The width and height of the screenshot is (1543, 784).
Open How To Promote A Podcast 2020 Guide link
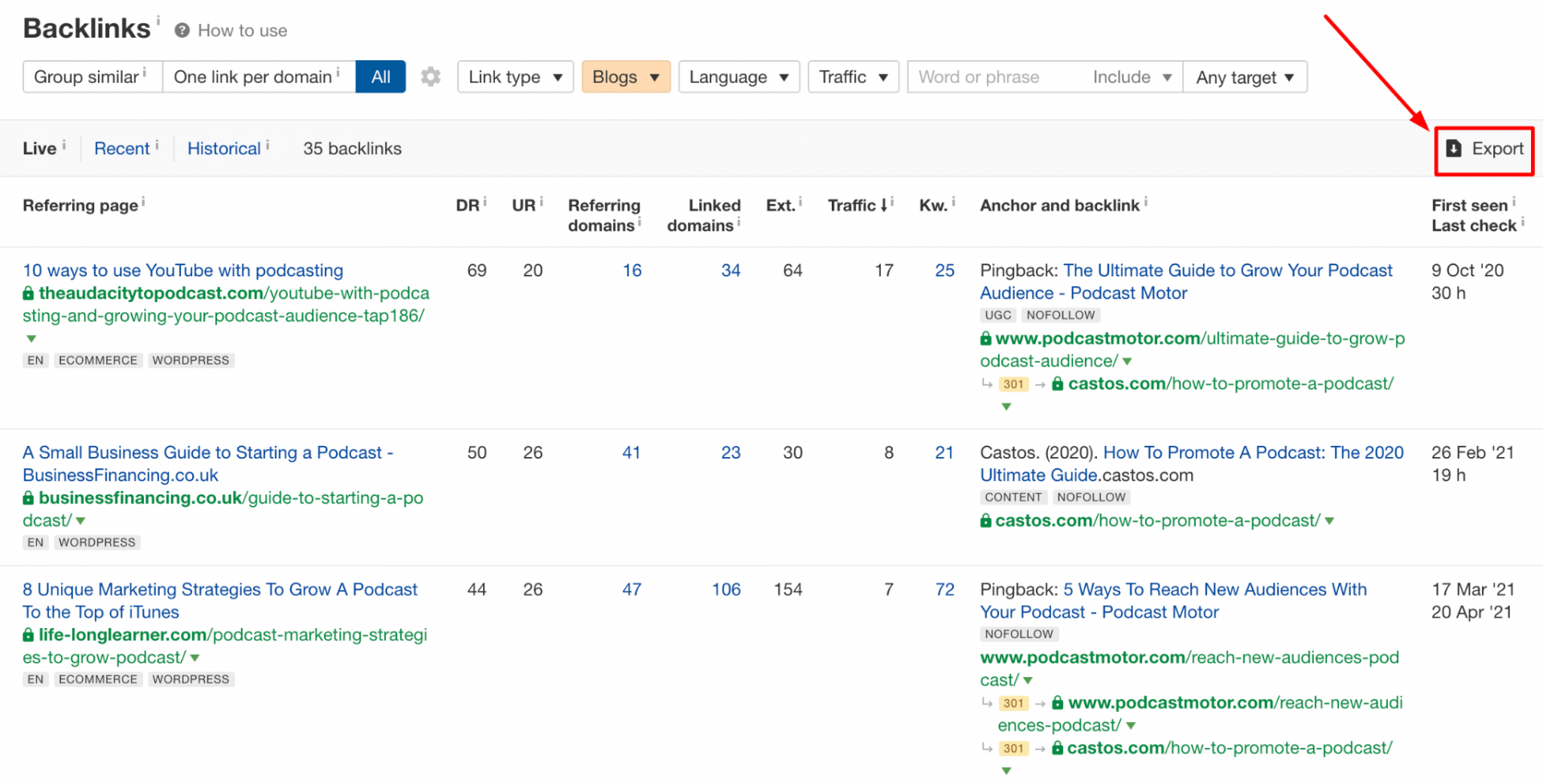pyautogui.click(x=1191, y=464)
